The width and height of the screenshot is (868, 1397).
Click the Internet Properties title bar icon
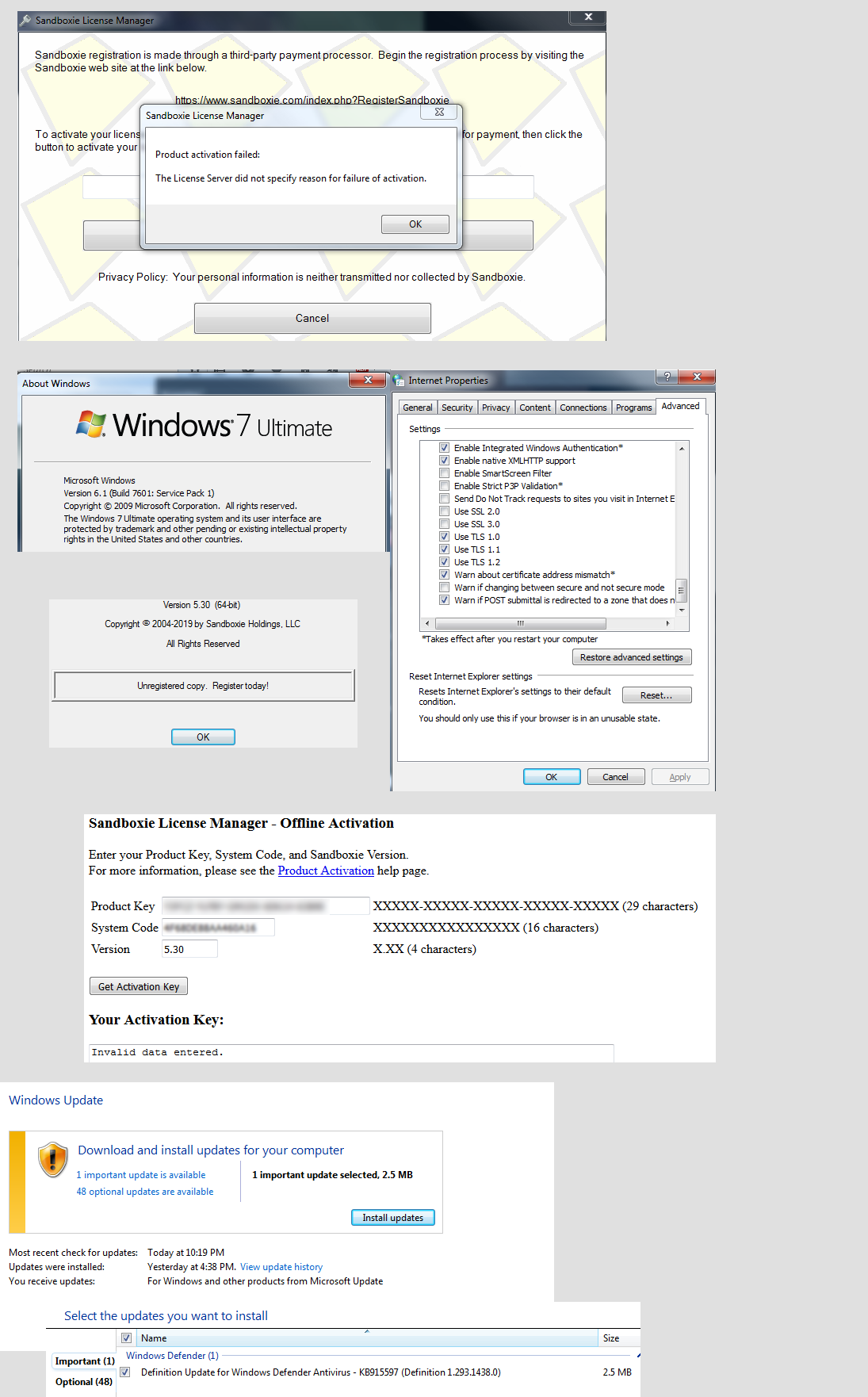pyautogui.click(x=400, y=381)
